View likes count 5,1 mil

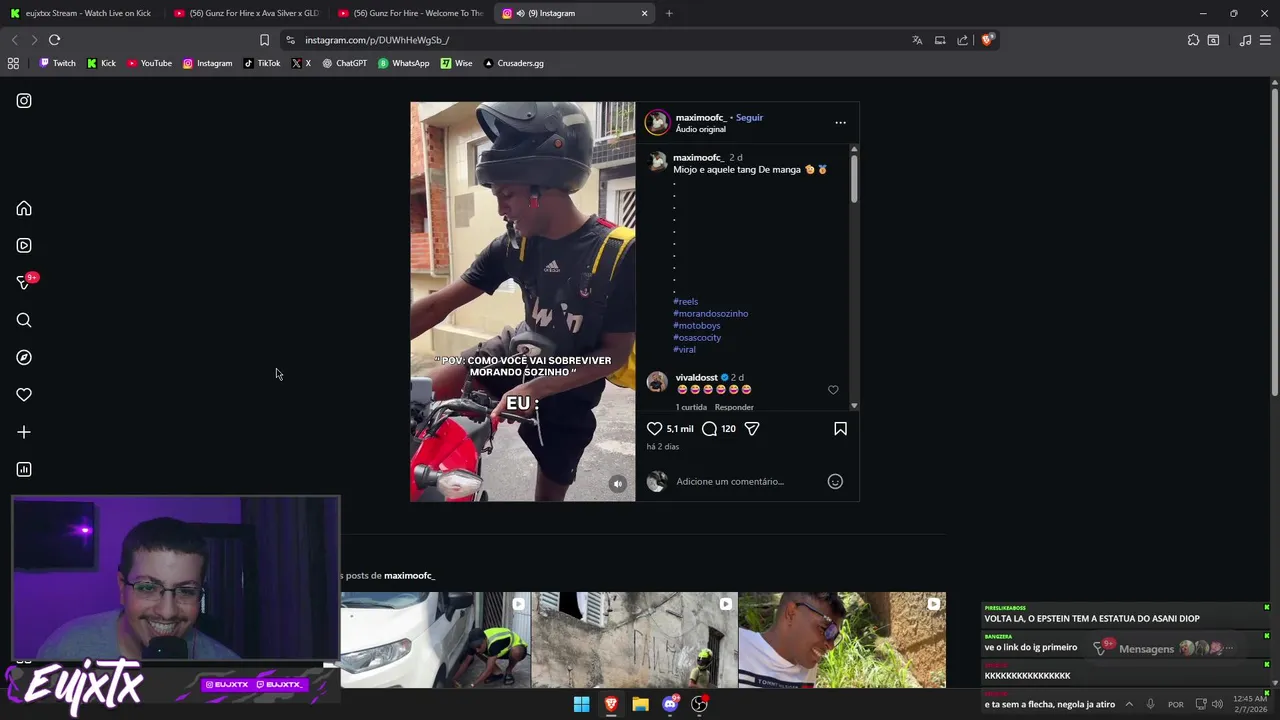pos(680,428)
